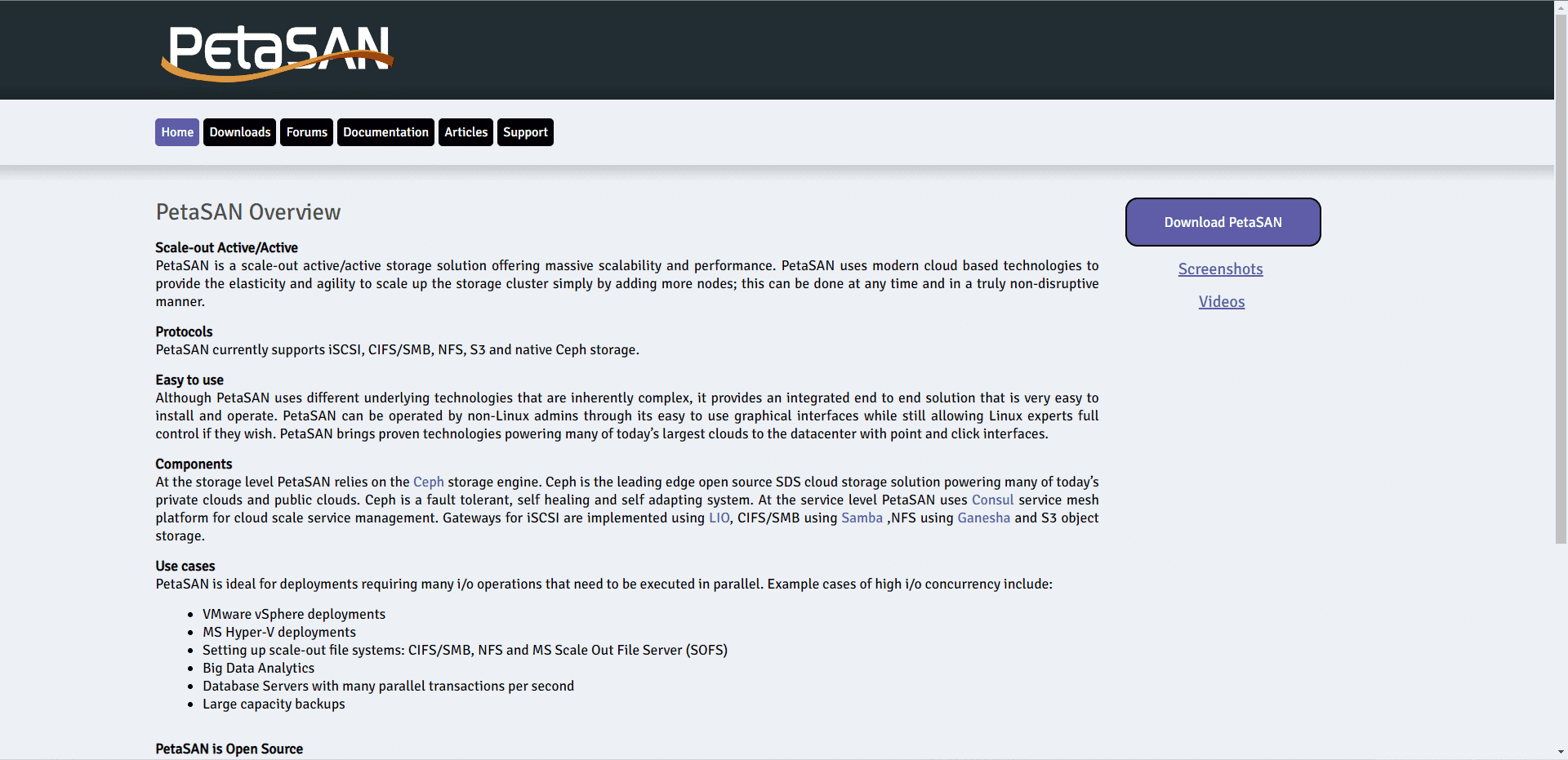The image size is (1568, 760).
Task: Follow the LIO link
Action: [x=719, y=518]
